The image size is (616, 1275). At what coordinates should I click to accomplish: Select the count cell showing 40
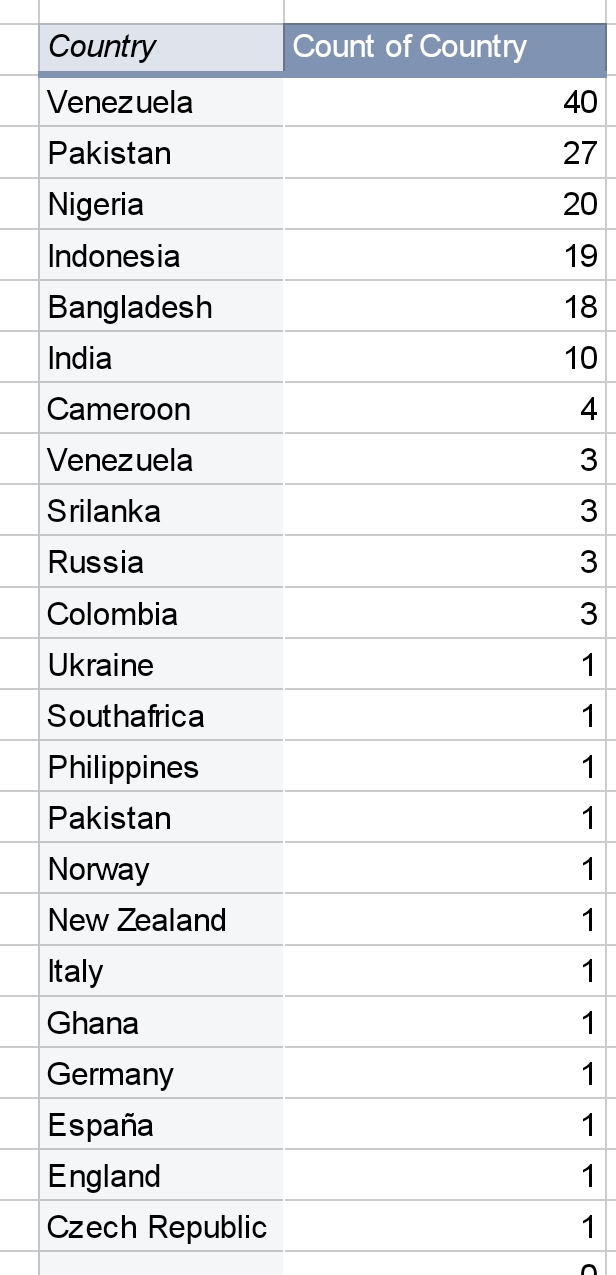pos(445,102)
